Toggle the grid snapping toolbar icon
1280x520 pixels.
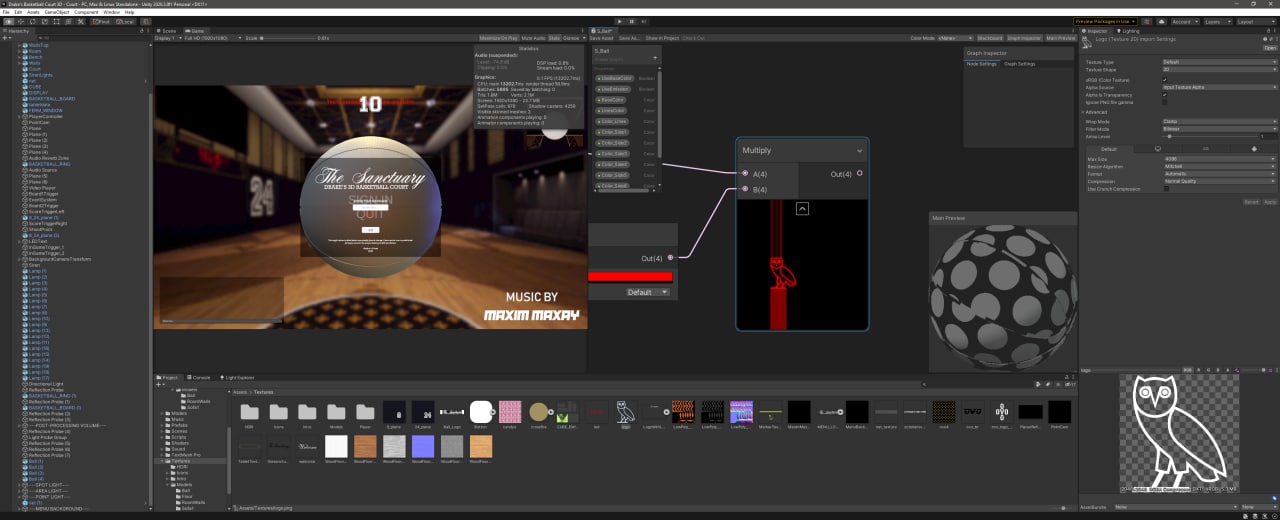pyautogui.click(x=146, y=21)
